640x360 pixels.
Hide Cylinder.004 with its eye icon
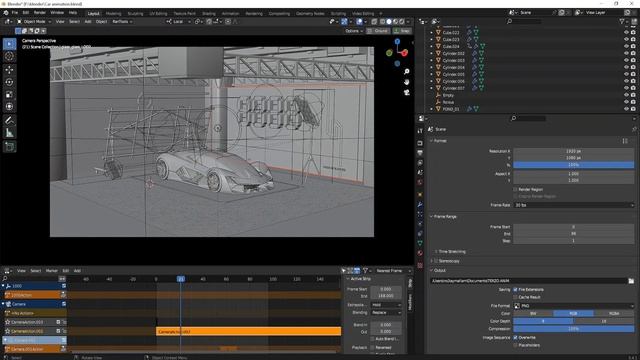point(626,67)
